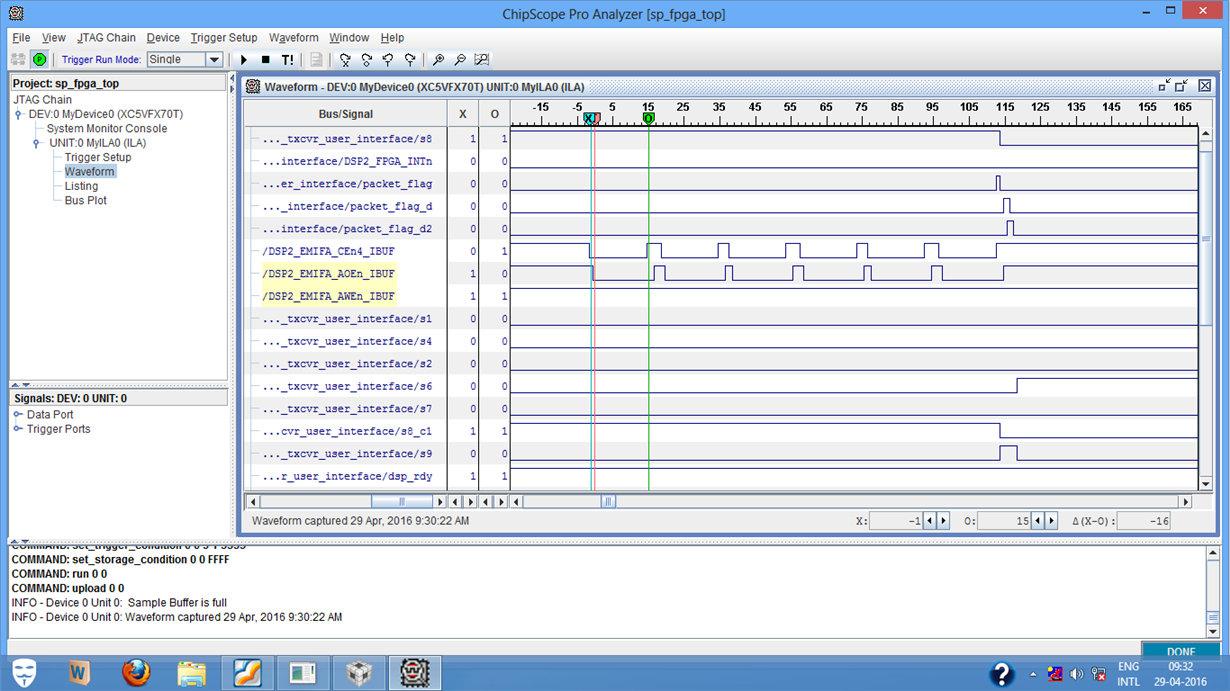This screenshot has height=691, width=1230.
Task: Click the Go to X cursor icon
Action: (345, 60)
